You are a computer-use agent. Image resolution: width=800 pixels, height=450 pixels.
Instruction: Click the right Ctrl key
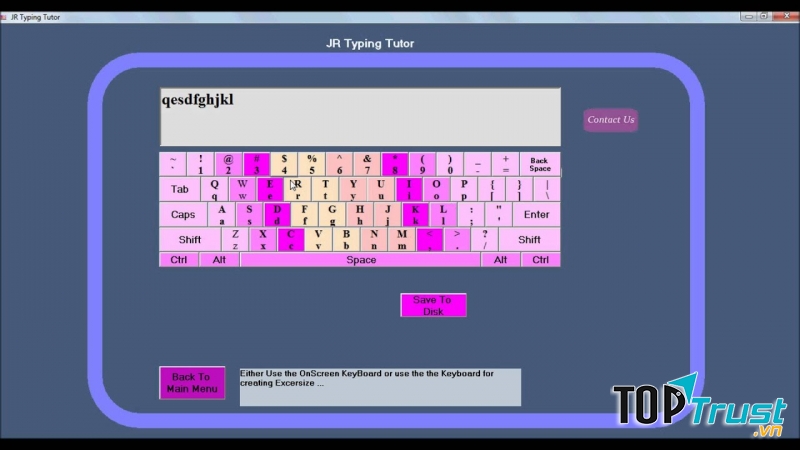(x=540, y=260)
